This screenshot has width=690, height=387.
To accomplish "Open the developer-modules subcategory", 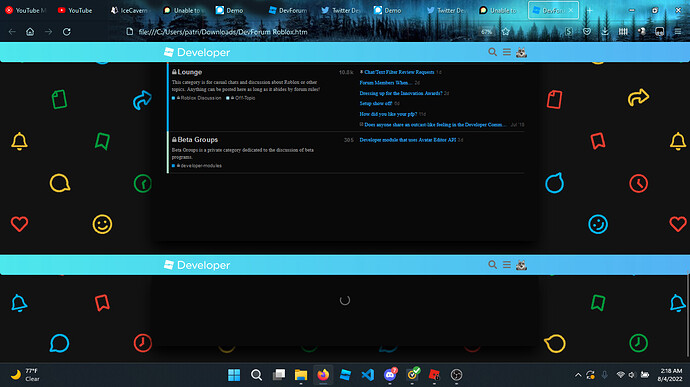I will coord(201,166).
